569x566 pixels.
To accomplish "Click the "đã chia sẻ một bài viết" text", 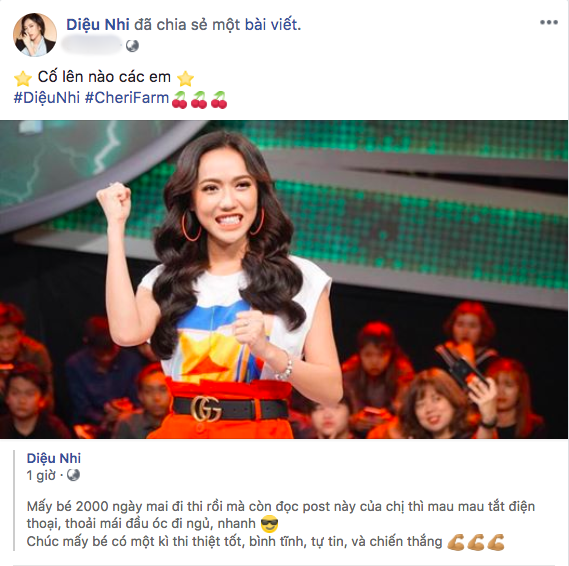I will pyautogui.click(x=218, y=25).
